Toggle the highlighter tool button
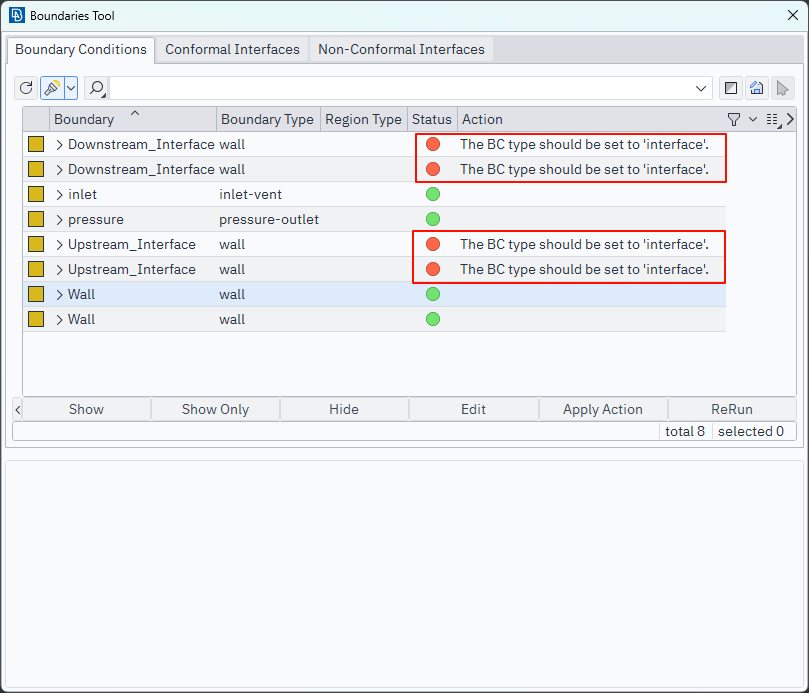Viewport: 809px width, 693px height. coord(52,88)
